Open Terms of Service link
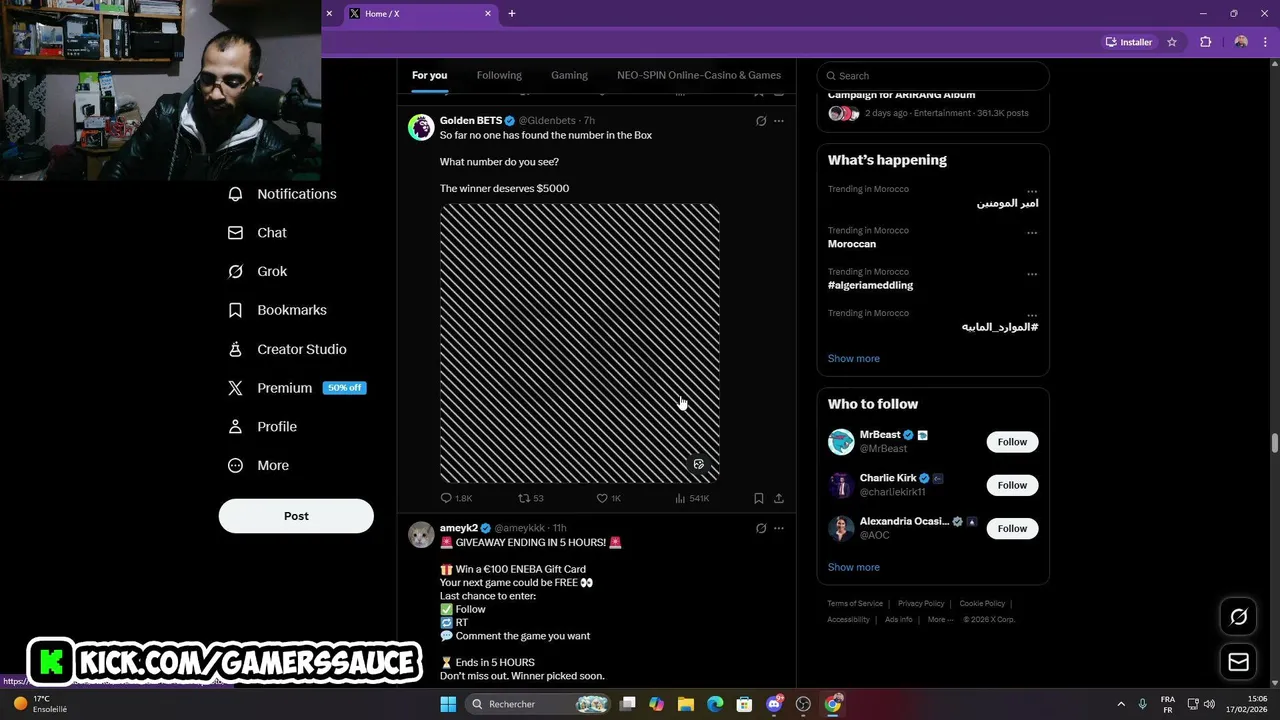This screenshot has width=1280, height=720. (855, 604)
